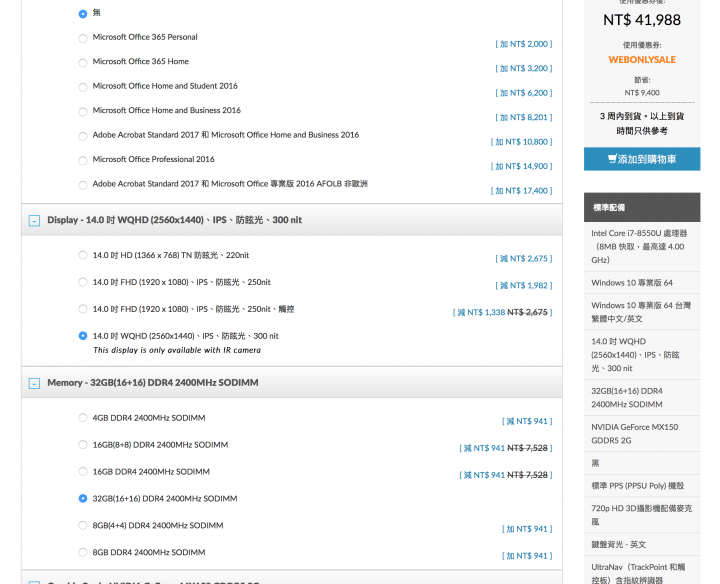
Task: Select Microsoft Office Home and Business 2016
Action: click(83, 112)
